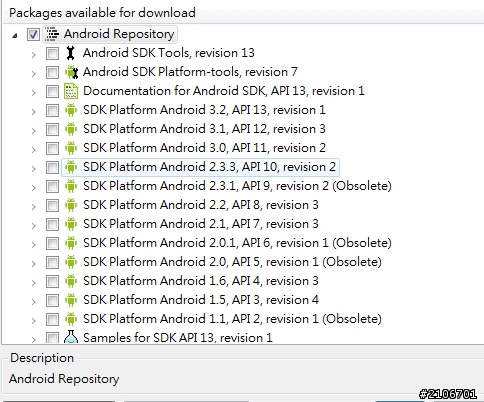Select SDK Platform Android 2.3.1 API 9 (Obsolete) item
The height and width of the screenshot is (402, 484).
pos(237,186)
